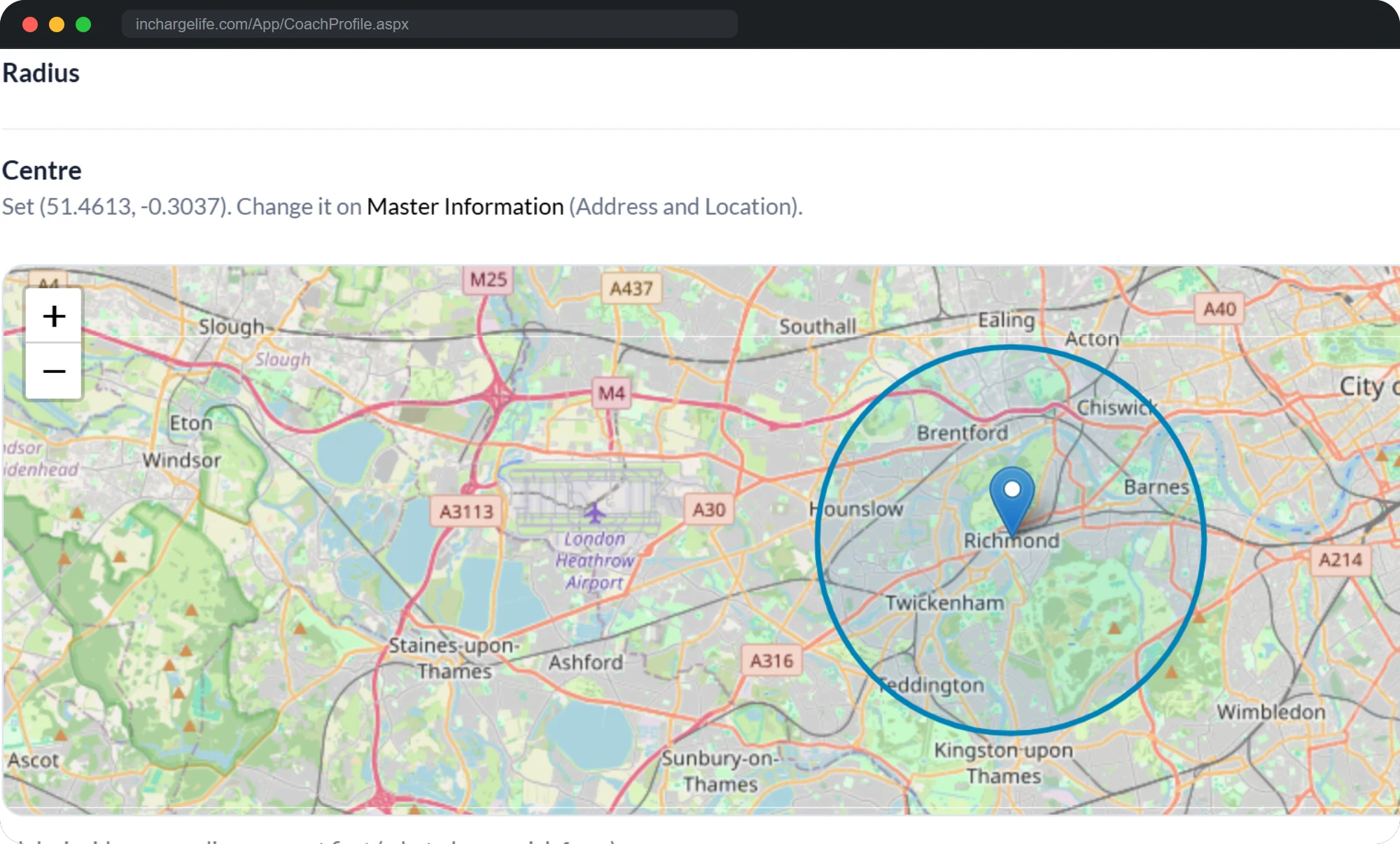Click the Ashford label on the map
The width and height of the screenshot is (1400, 844).
pyautogui.click(x=585, y=662)
